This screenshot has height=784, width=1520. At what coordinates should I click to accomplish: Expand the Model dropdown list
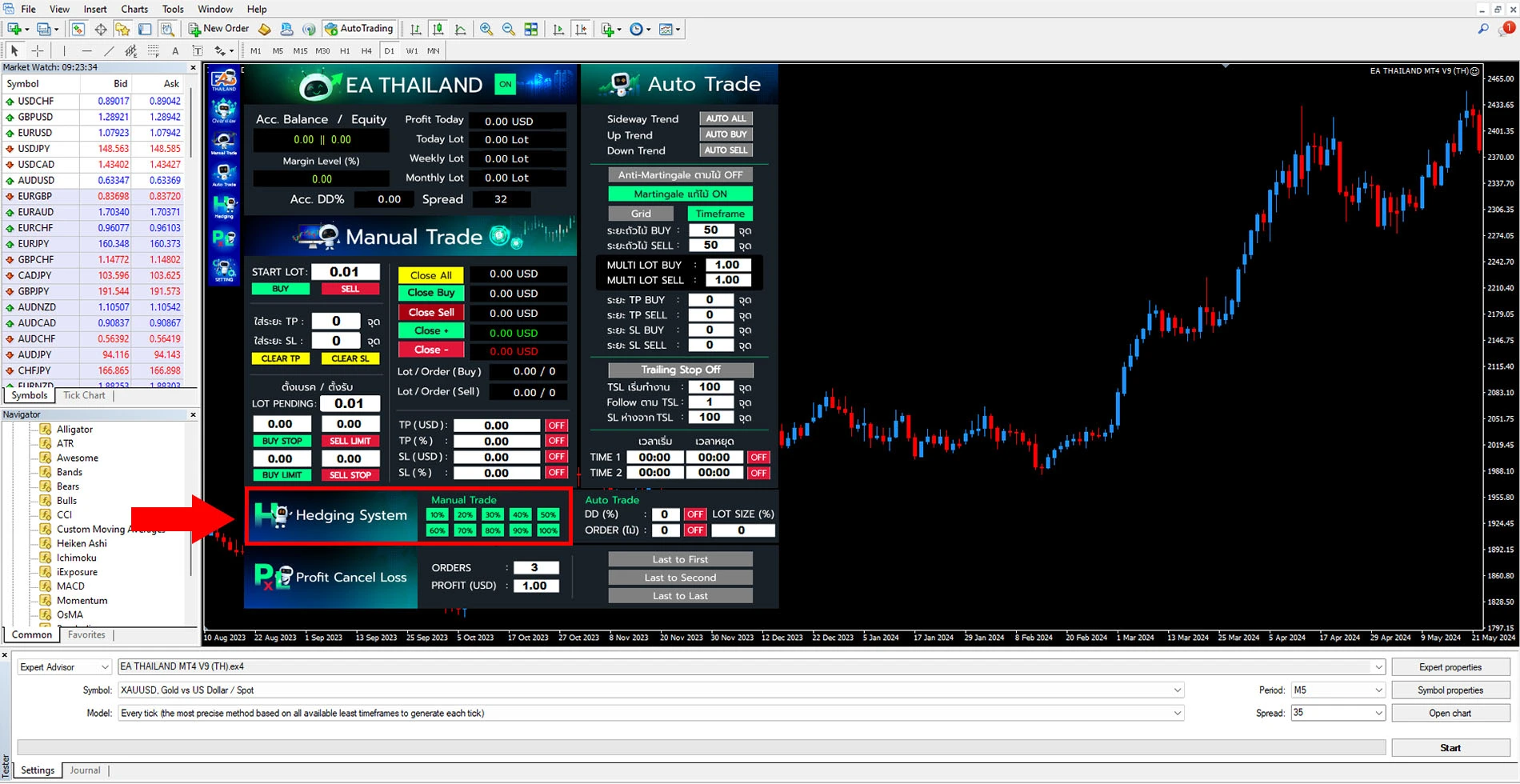[x=1177, y=713]
